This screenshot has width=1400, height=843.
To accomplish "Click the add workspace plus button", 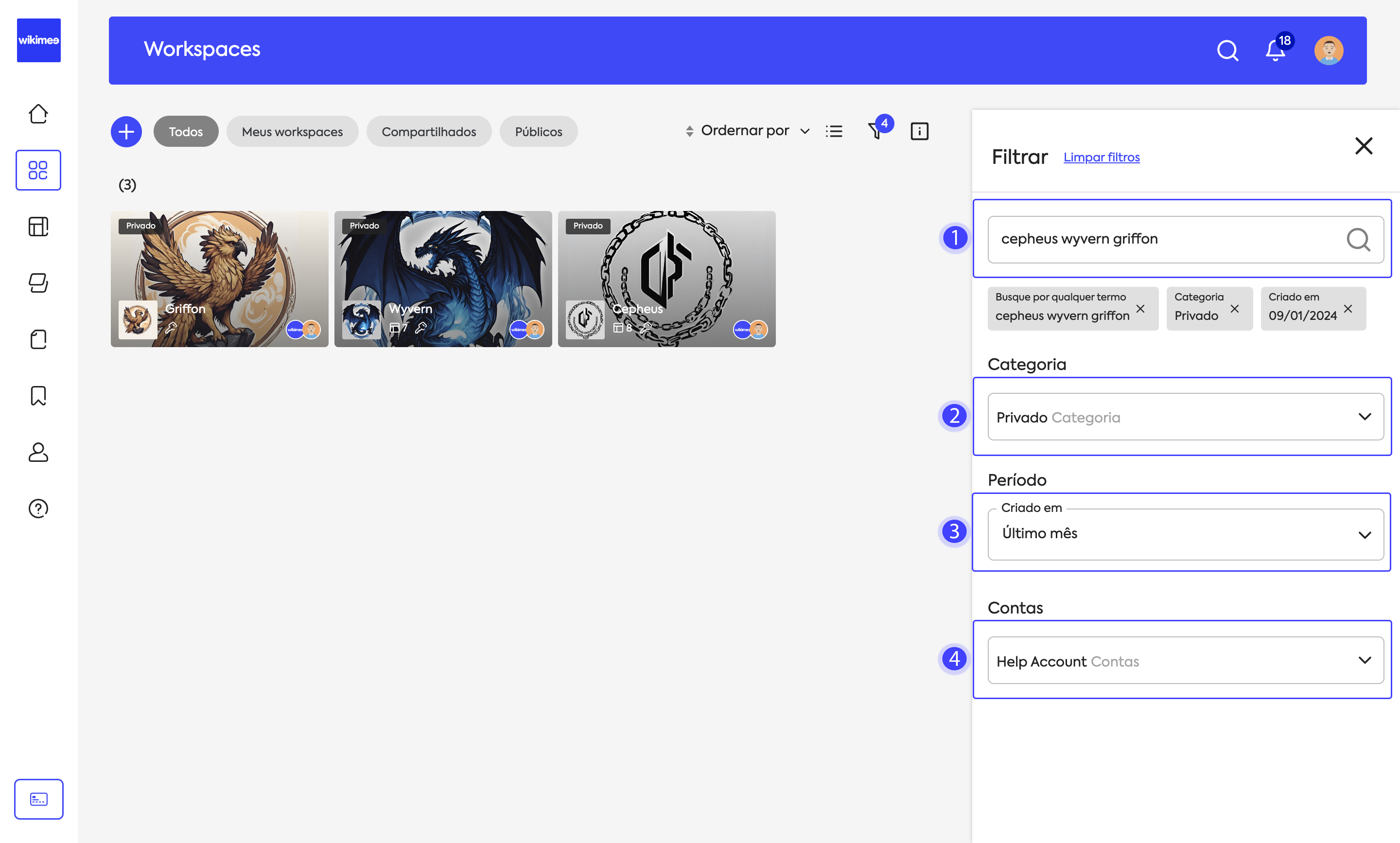I will [126, 131].
